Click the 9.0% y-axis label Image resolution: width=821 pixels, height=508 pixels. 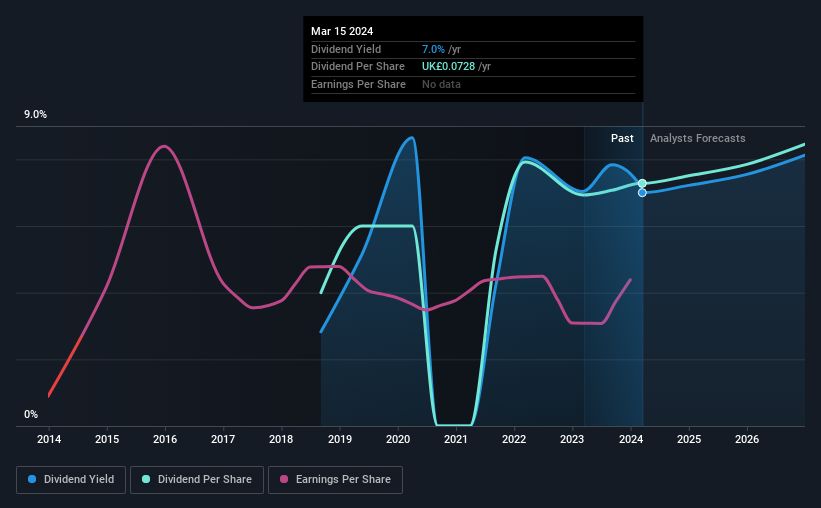click(x=35, y=115)
